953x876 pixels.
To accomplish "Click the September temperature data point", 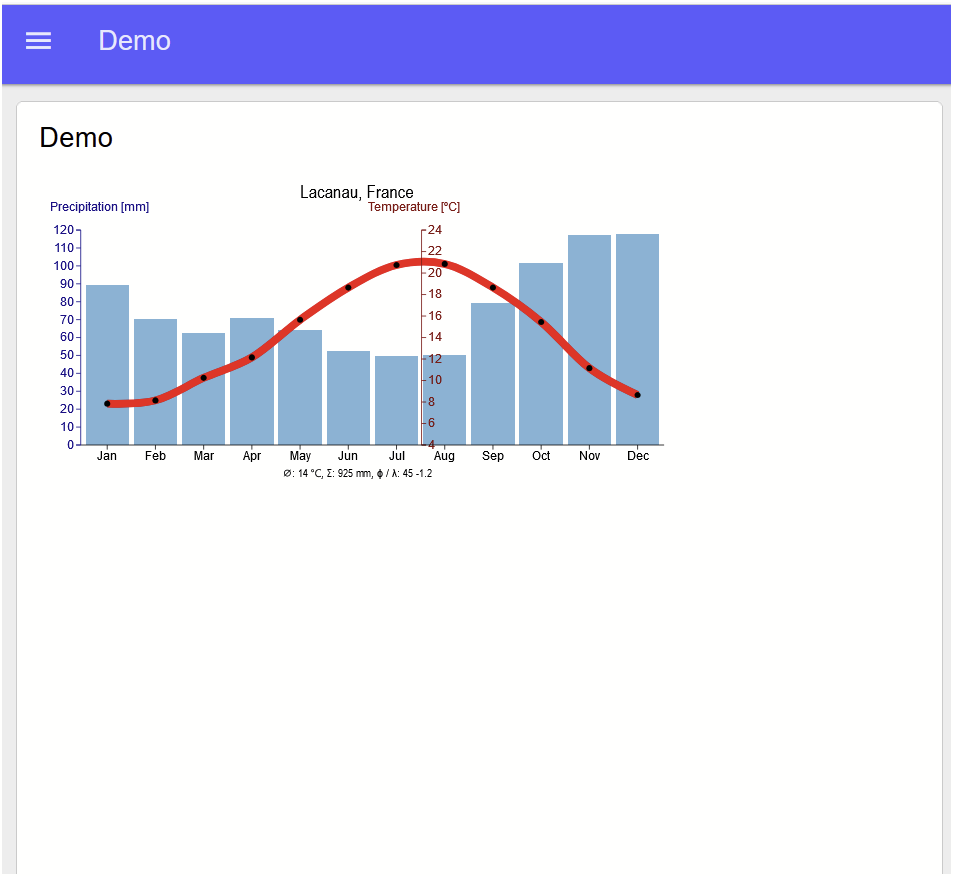I will pos(493,288).
